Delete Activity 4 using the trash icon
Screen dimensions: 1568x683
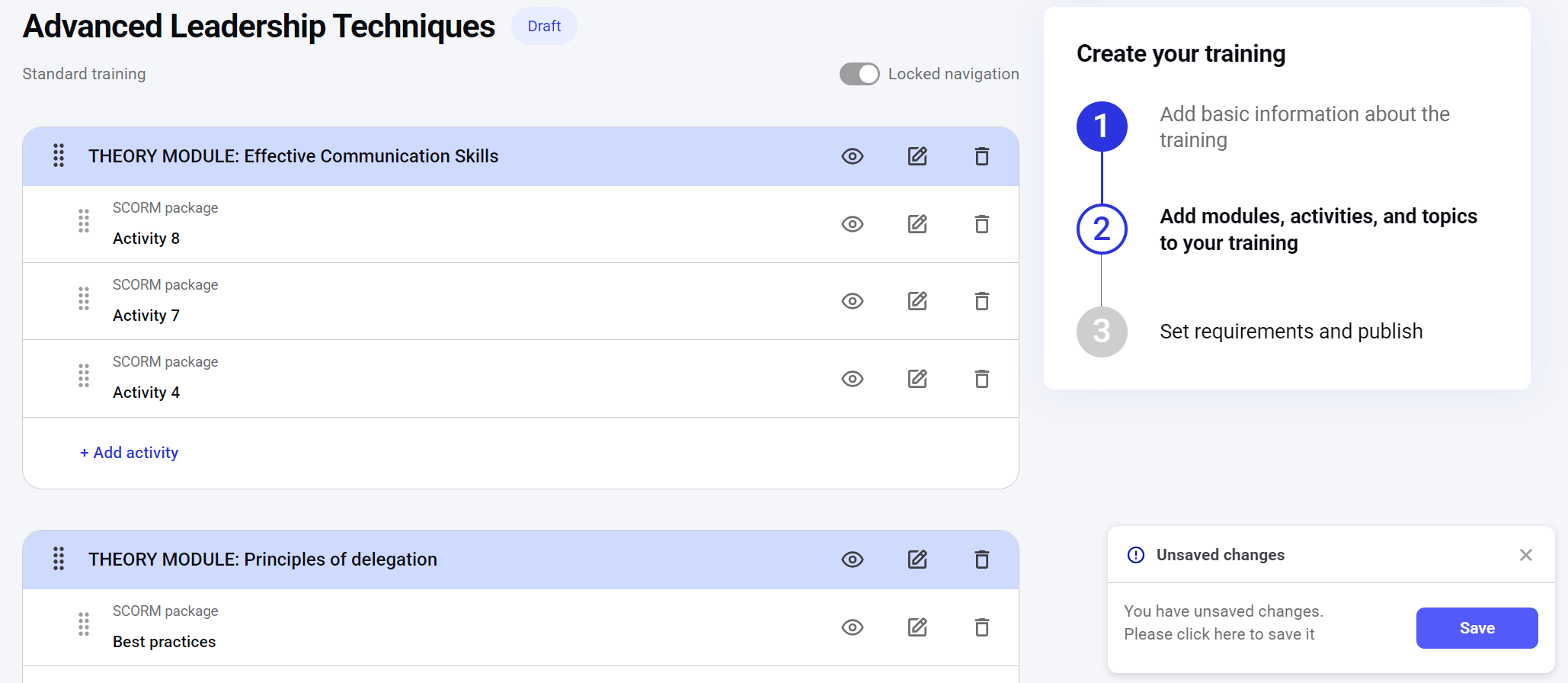(982, 379)
